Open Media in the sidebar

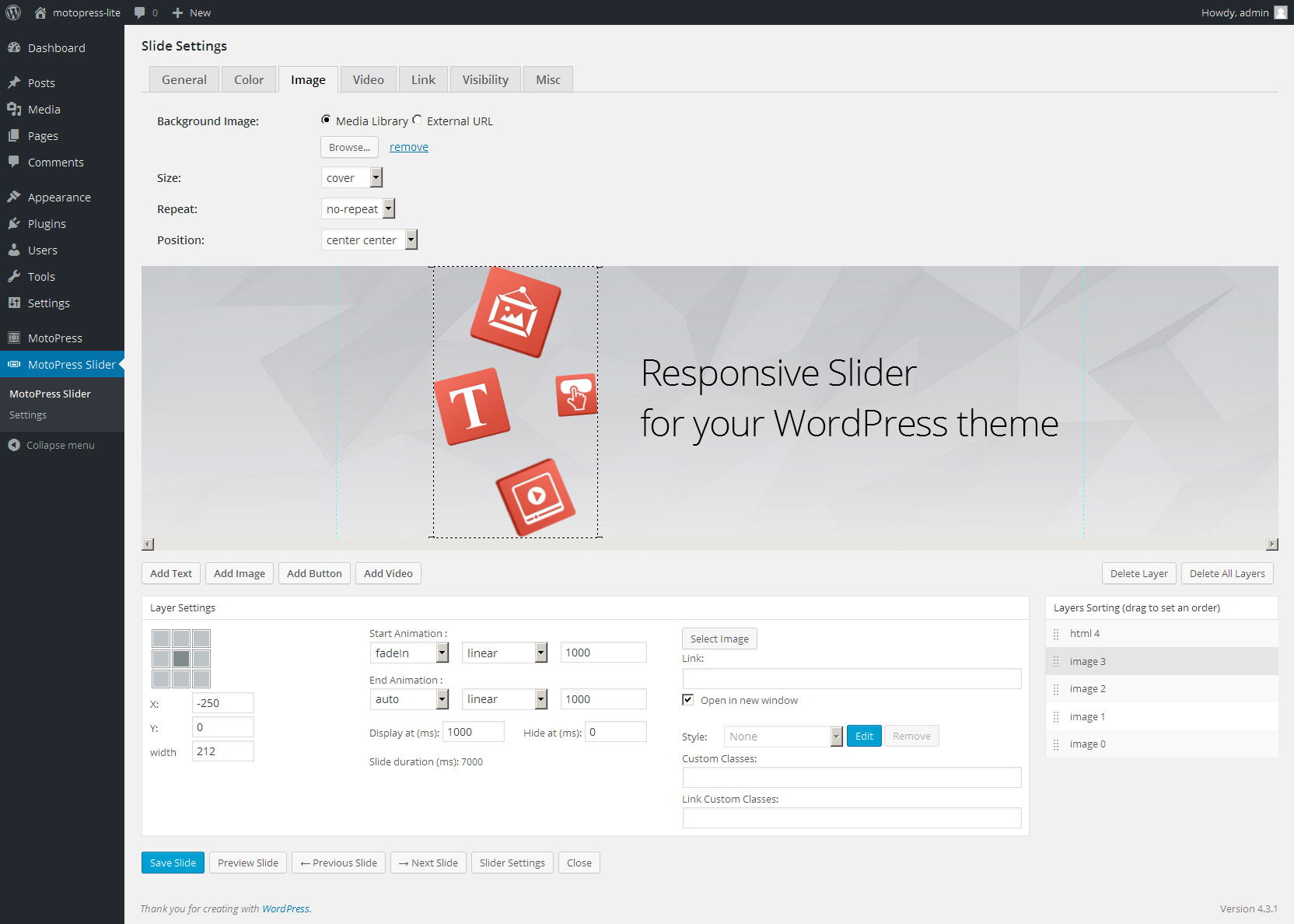coord(62,110)
